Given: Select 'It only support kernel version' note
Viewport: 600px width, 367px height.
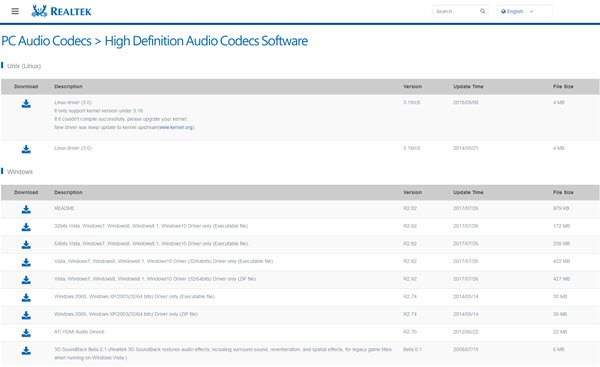Looking at the screenshot, I should (x=98, y=111).
